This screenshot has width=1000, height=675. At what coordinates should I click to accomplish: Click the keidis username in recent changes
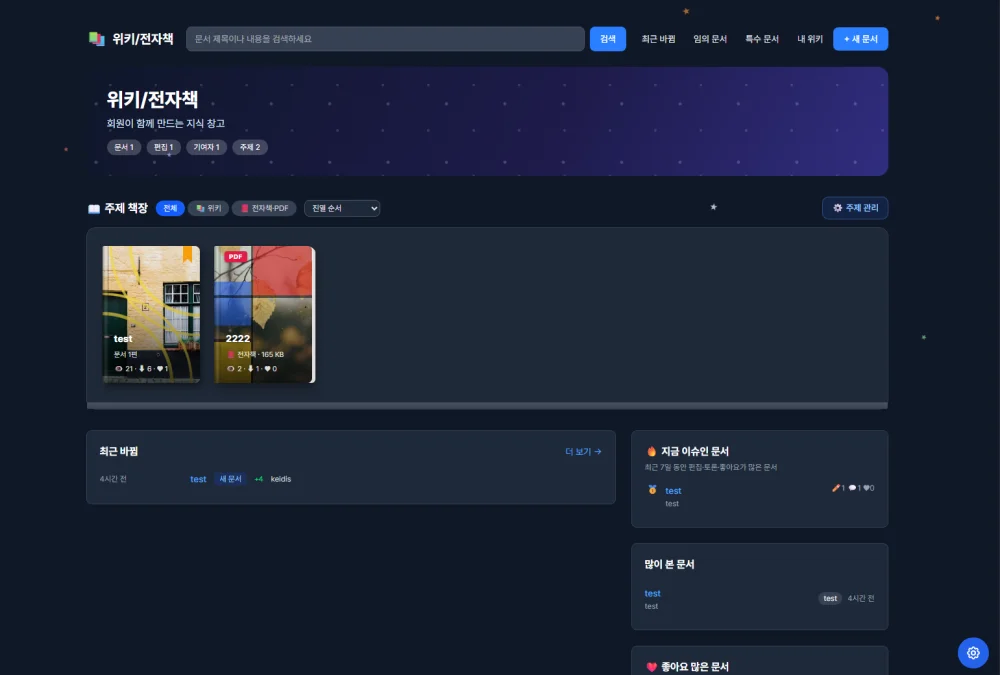click(281, 479)
